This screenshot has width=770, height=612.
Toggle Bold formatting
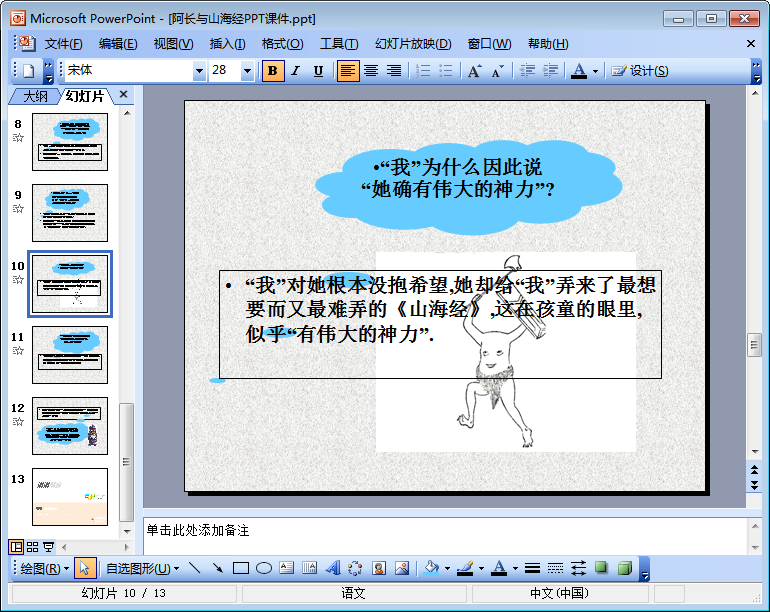point(273,71)
